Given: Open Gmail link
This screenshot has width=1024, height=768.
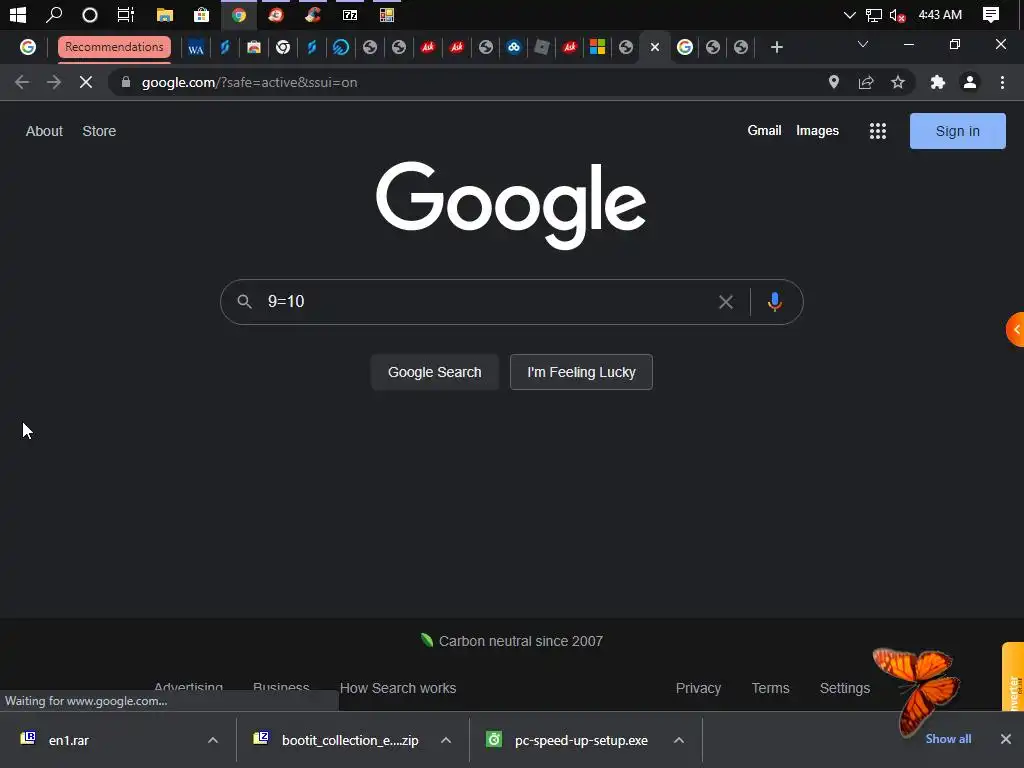Looking at the screenshot, I should tap(764, 131).
